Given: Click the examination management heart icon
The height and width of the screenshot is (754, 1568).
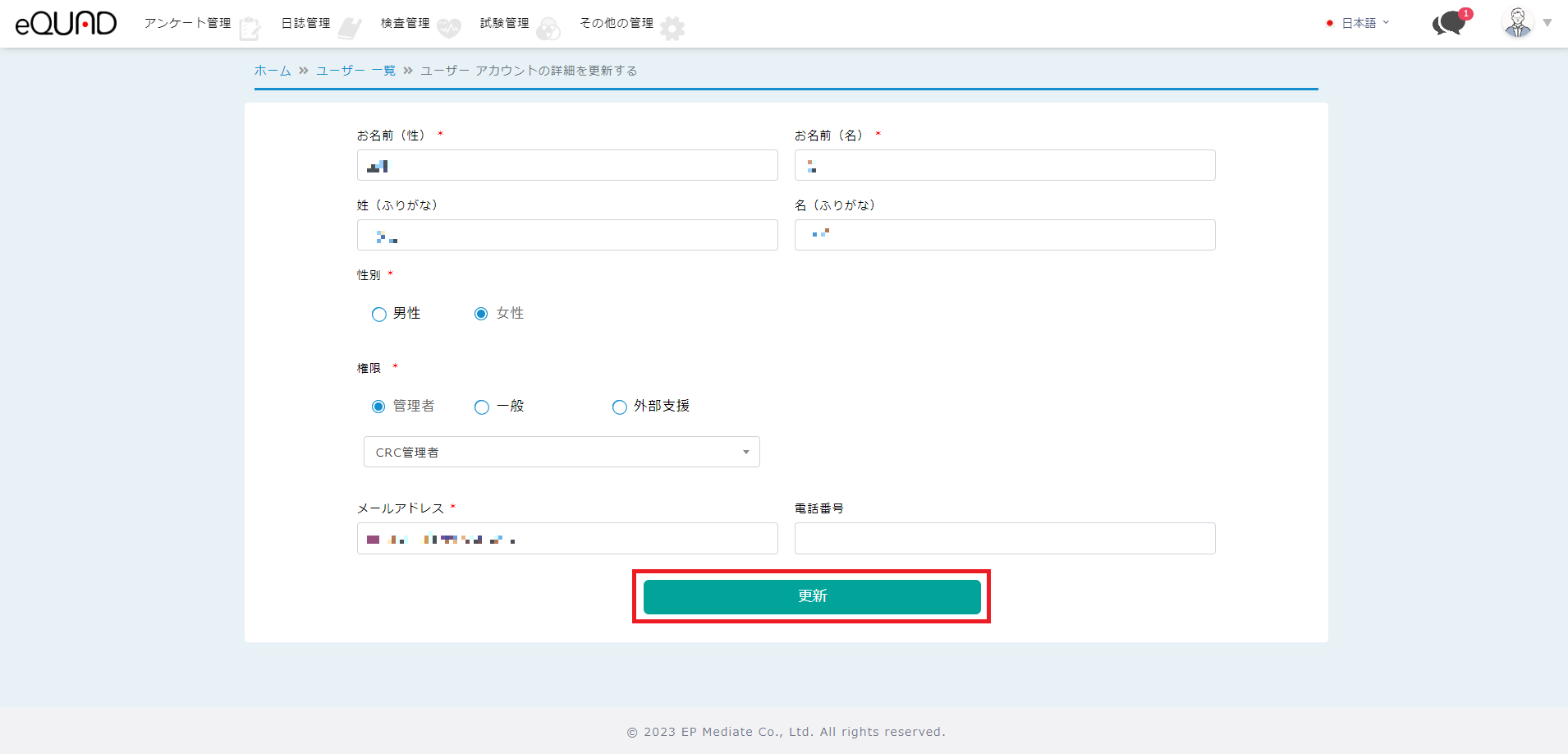Looking at the screenshot, I should pyautogui.click(x=449, y=29).
